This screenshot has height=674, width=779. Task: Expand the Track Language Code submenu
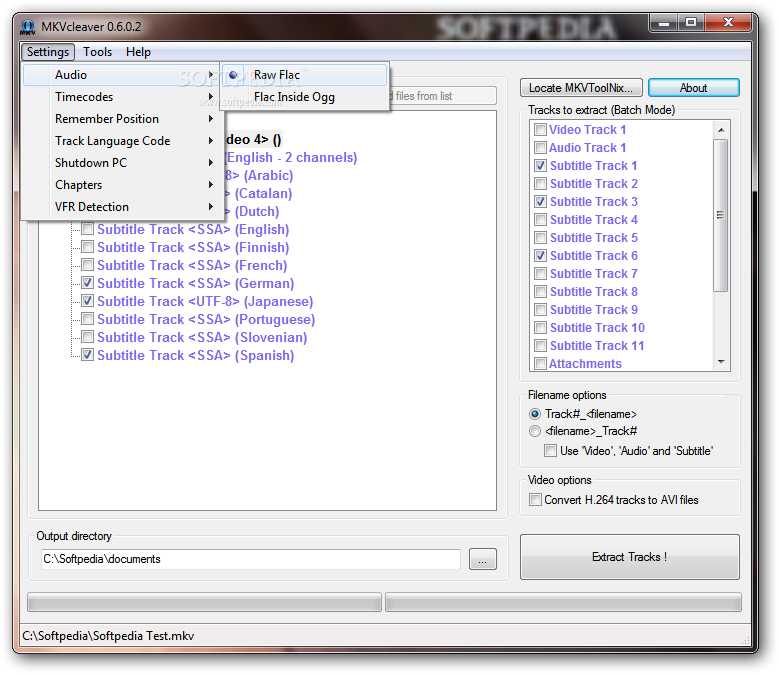pyautogui.click(x=122, y=141)
